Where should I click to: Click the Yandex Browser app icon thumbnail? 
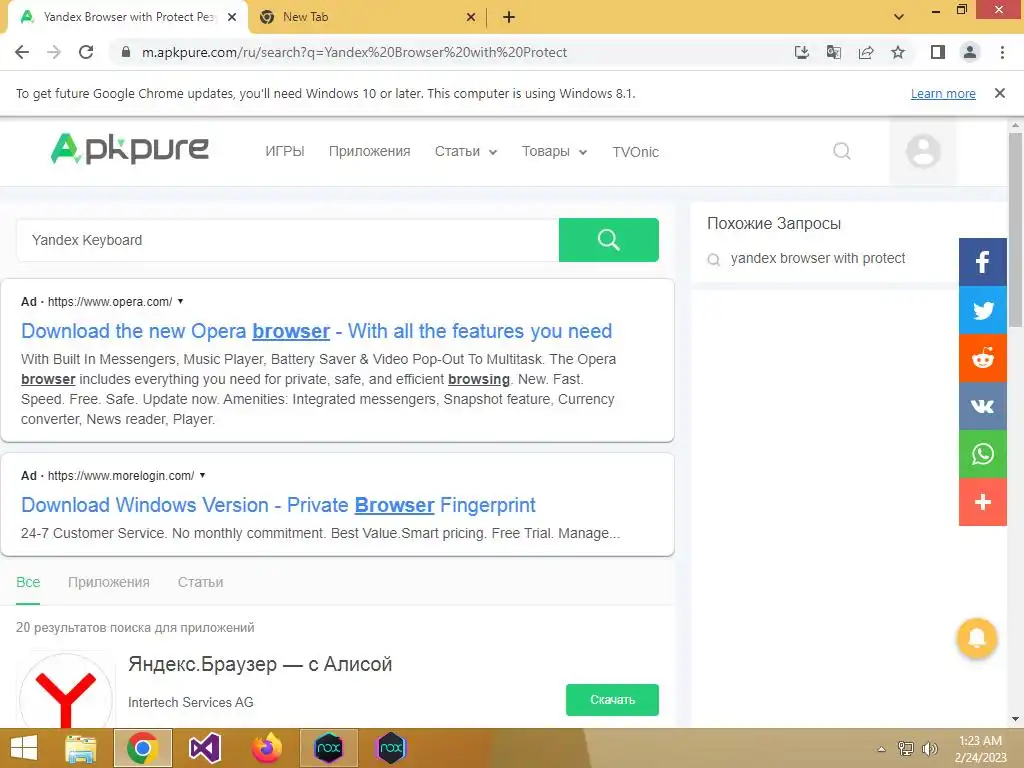pos(66,692)
